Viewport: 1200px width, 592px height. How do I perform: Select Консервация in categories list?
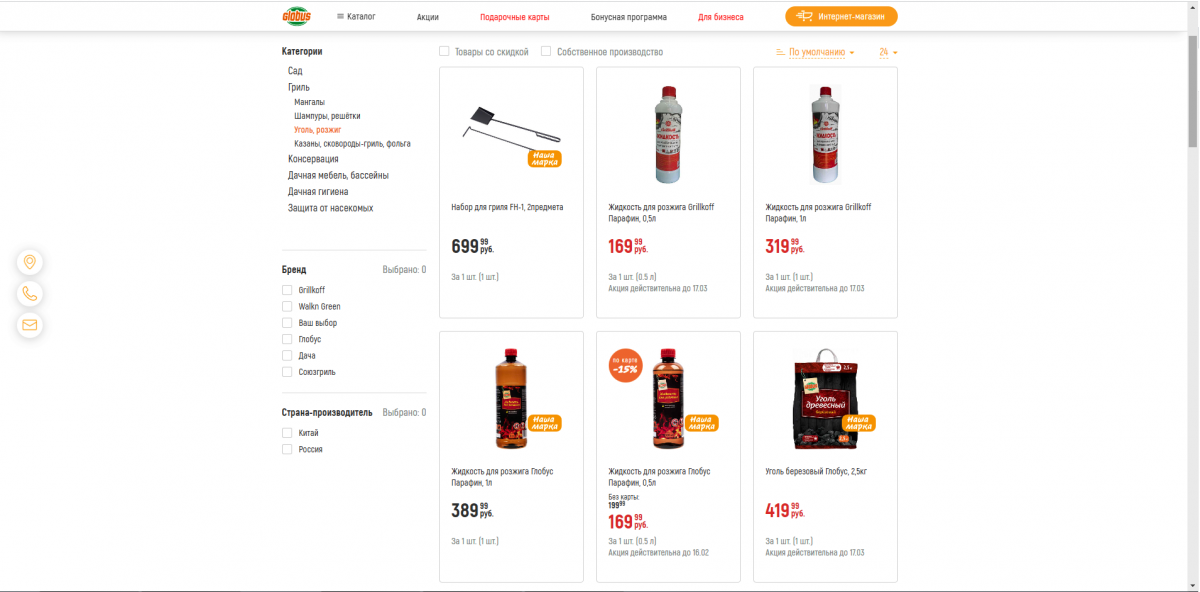point(313,159)
